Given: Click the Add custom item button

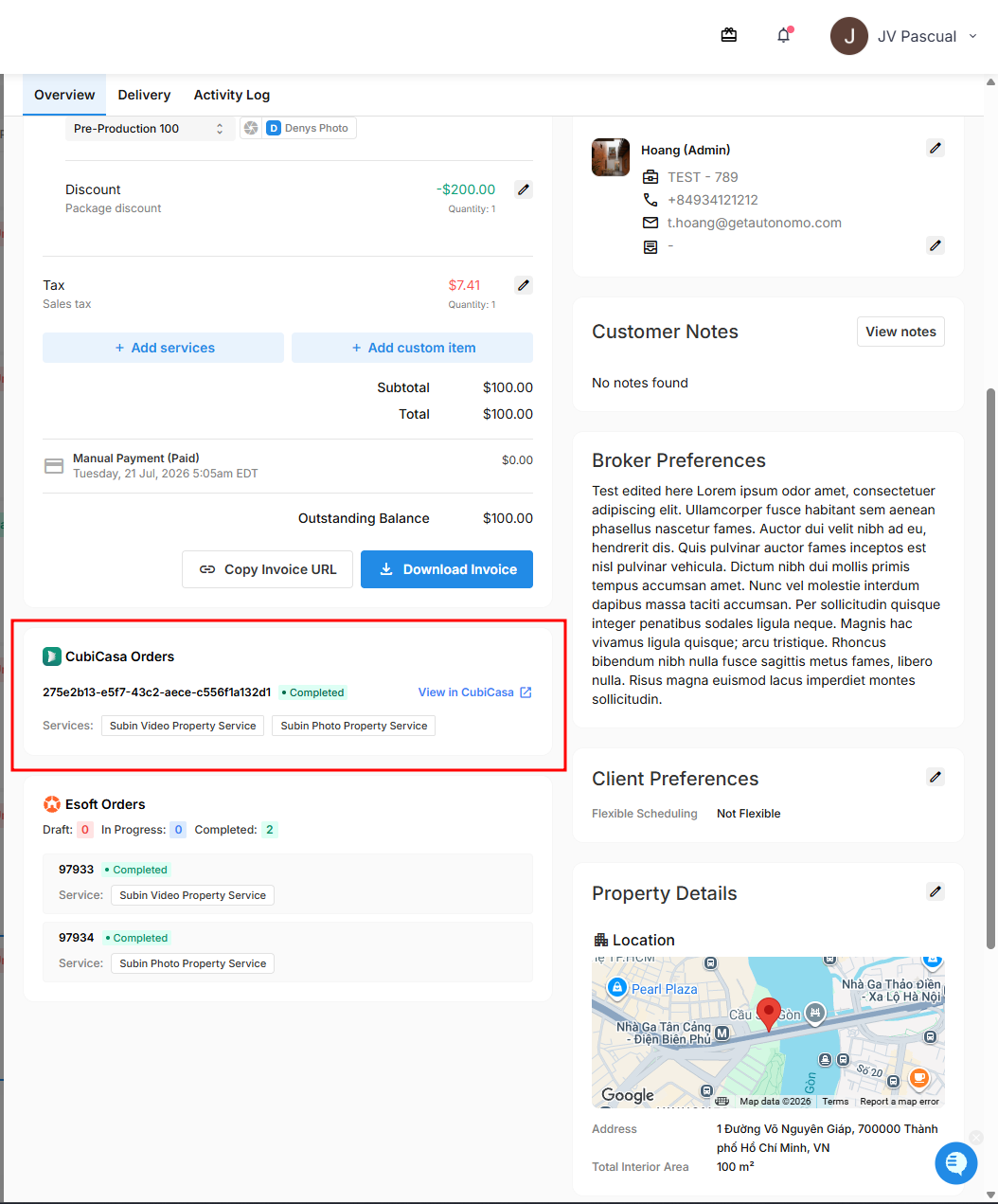Looking at the screenshot, I should 412,348.
